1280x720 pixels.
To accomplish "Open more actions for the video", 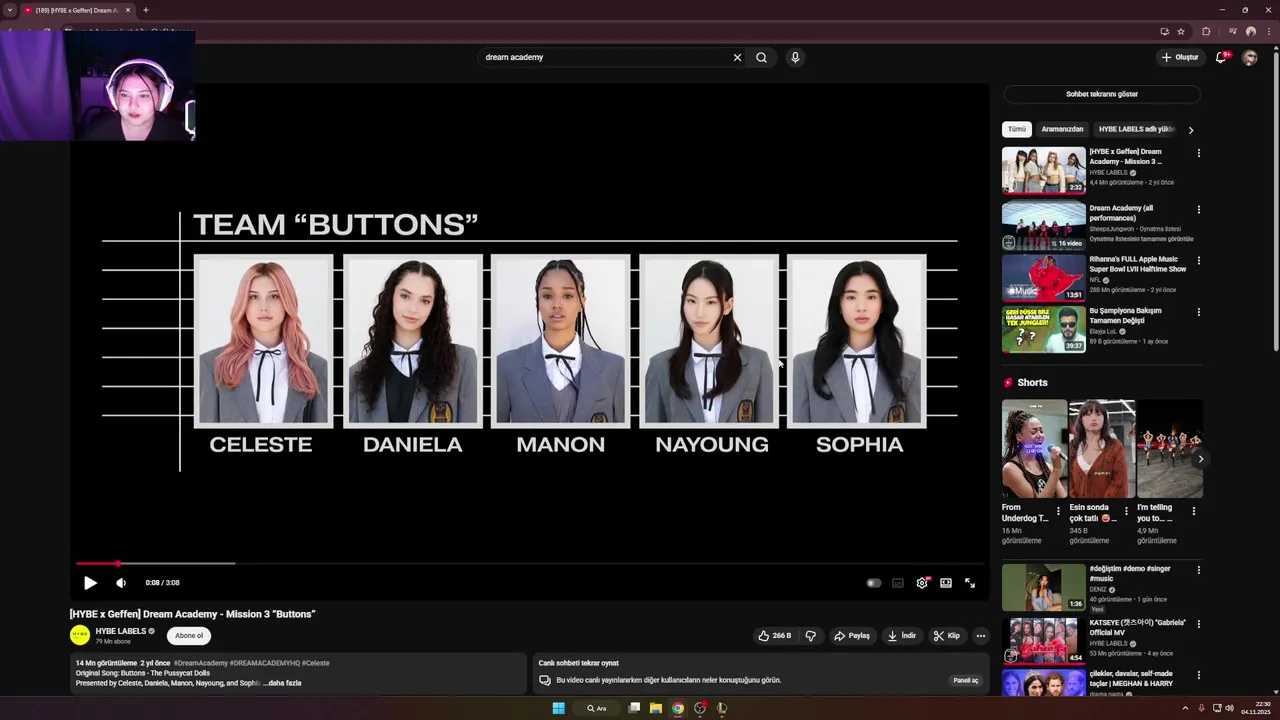I will 980,636.
